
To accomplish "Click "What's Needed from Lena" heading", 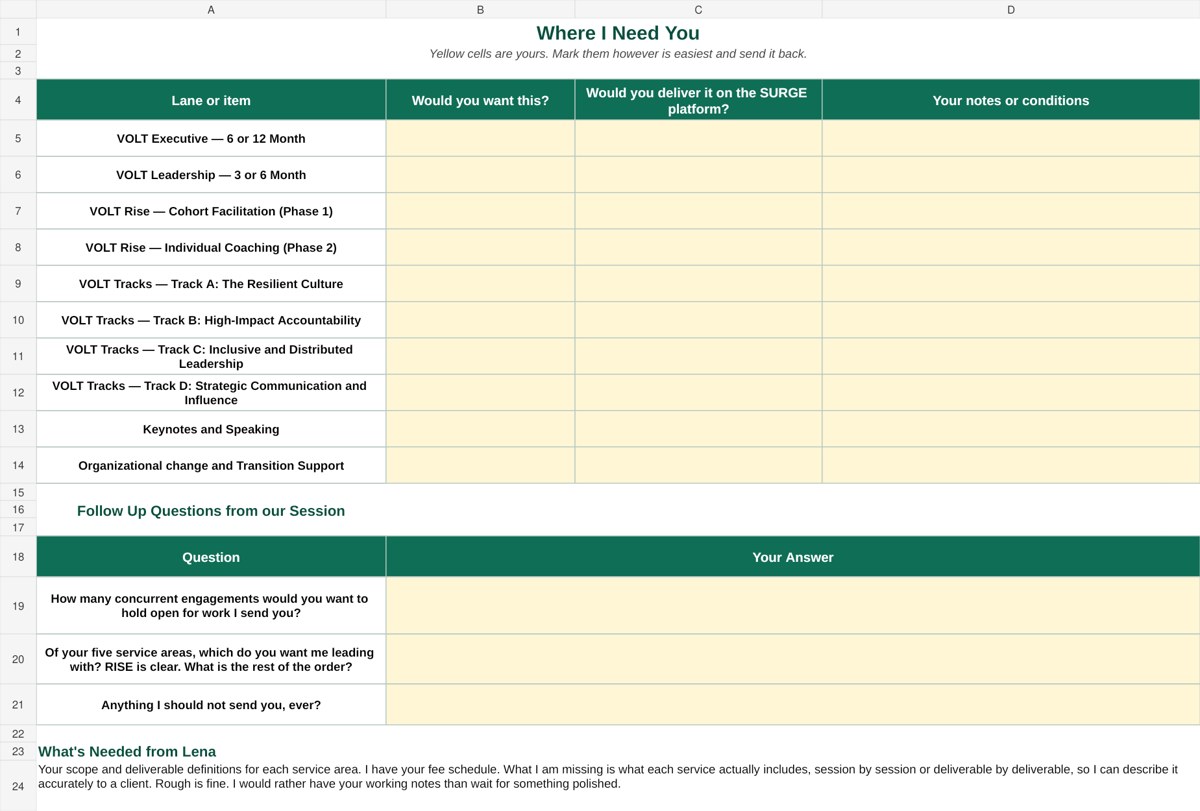I will tap(127, 752).
